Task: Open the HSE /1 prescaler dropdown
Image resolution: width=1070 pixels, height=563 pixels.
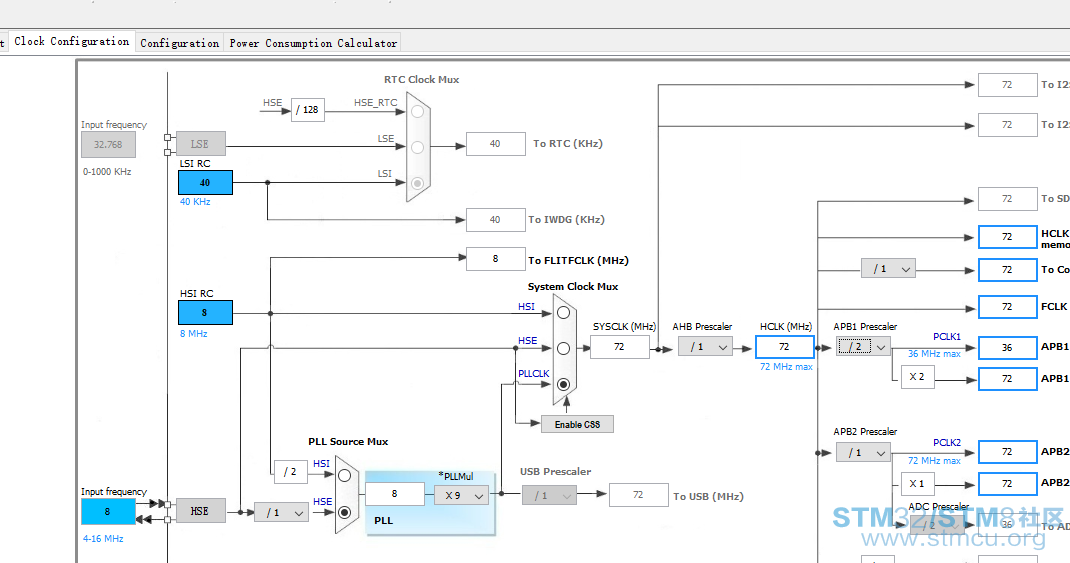Action: pyautogui.click(x=281, y=512)
